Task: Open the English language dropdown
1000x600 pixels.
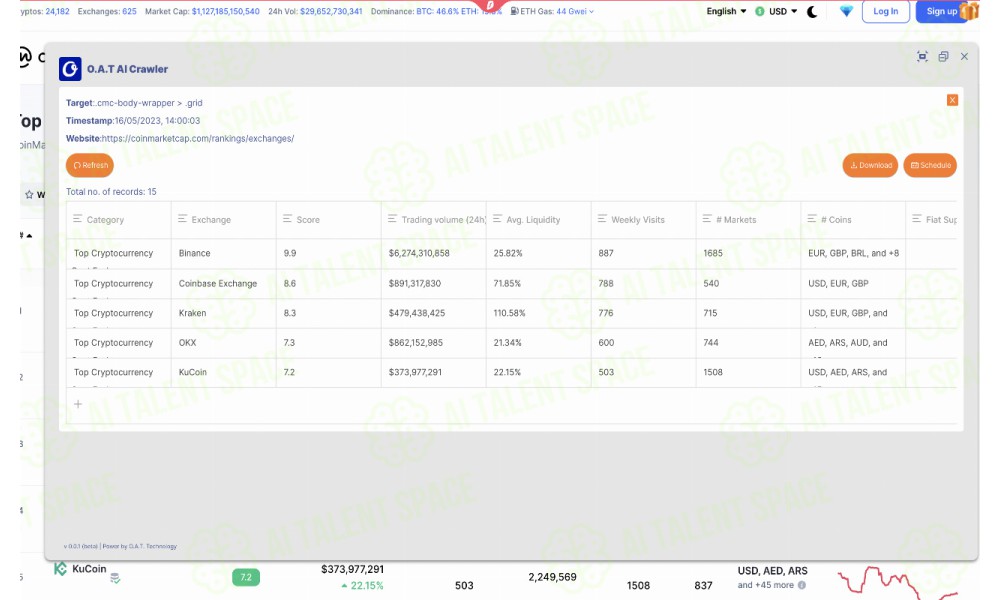Action: click(726, 11)
